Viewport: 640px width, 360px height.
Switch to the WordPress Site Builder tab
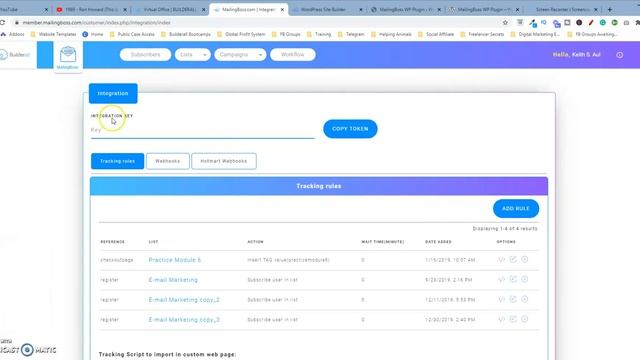click(327, 9)
